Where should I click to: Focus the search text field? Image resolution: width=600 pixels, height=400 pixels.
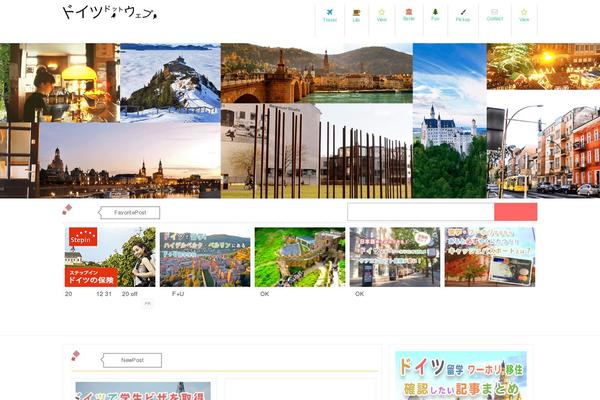click(421, 212)
